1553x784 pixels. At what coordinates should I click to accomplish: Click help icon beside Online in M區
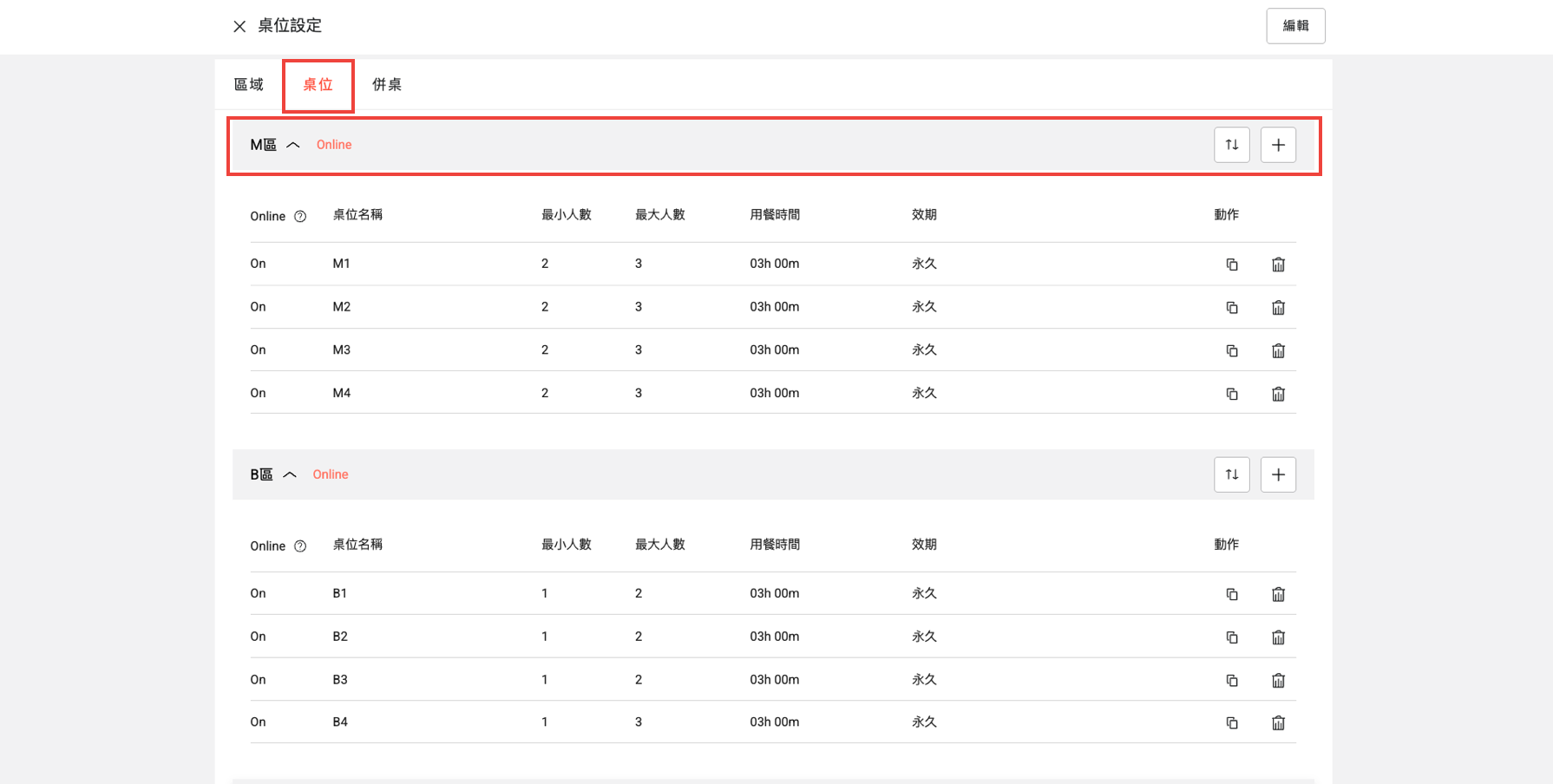point(300,217)
